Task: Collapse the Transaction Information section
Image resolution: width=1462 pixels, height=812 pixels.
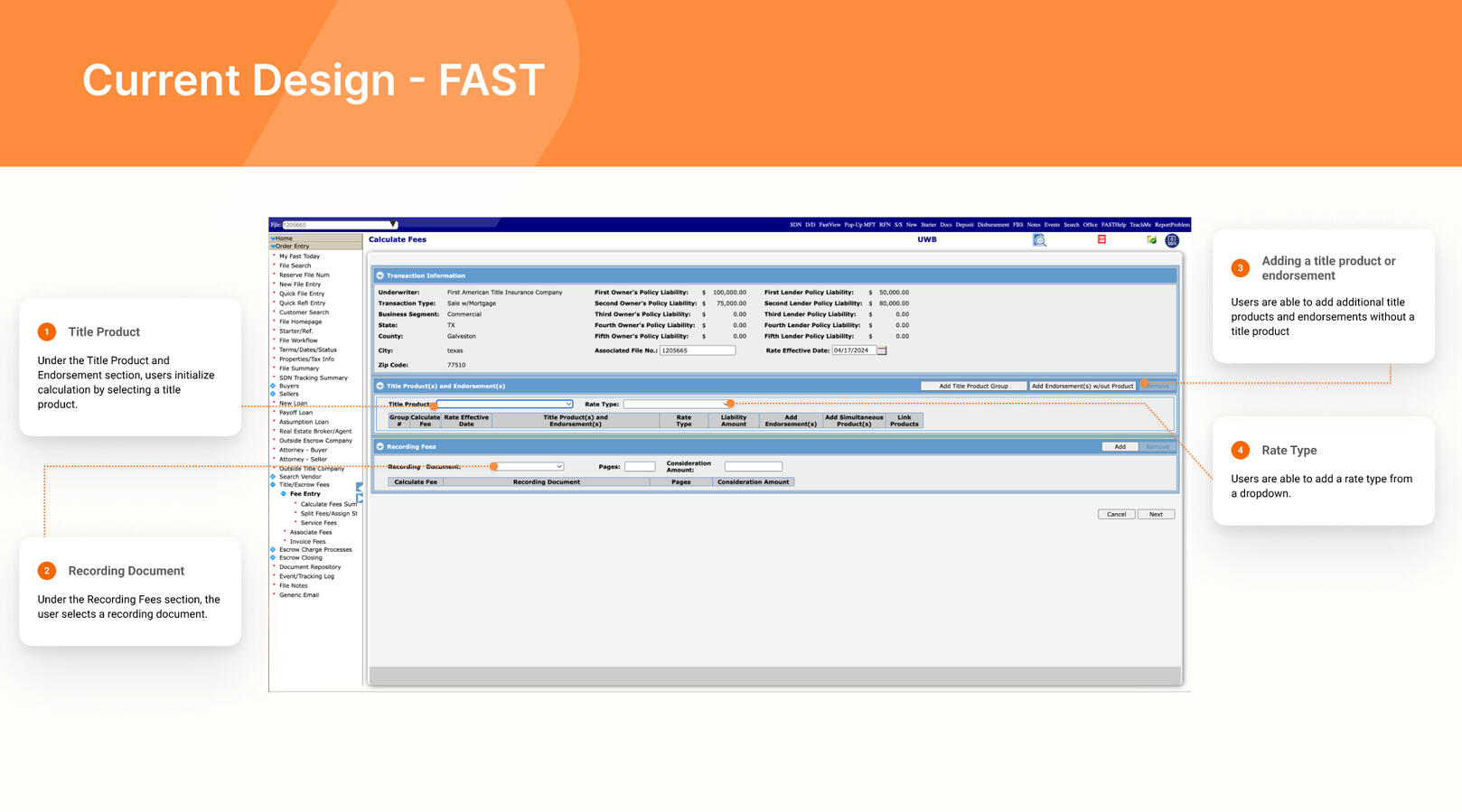Action: pos(380,275)
